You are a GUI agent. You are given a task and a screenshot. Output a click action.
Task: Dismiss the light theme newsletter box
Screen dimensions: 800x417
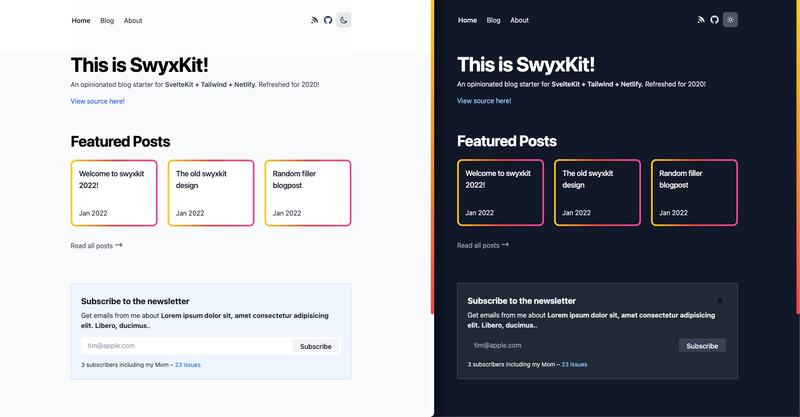coord(333,302)
